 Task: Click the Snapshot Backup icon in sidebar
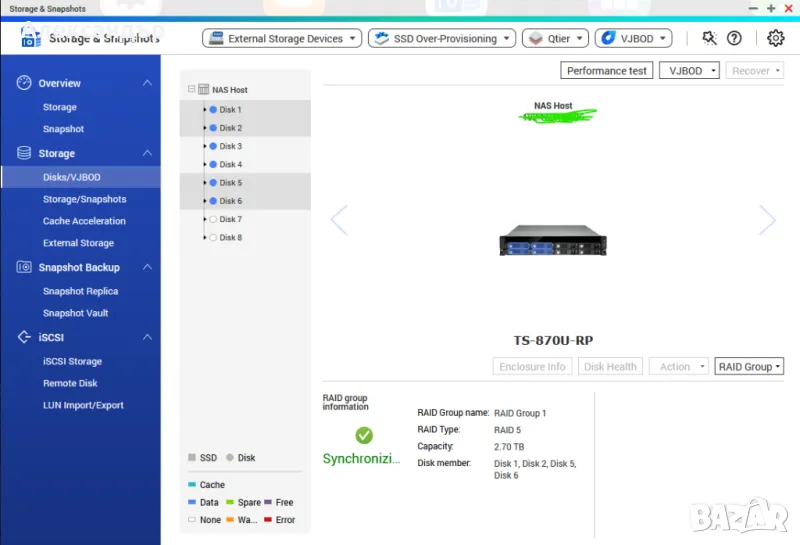point(24,267)
